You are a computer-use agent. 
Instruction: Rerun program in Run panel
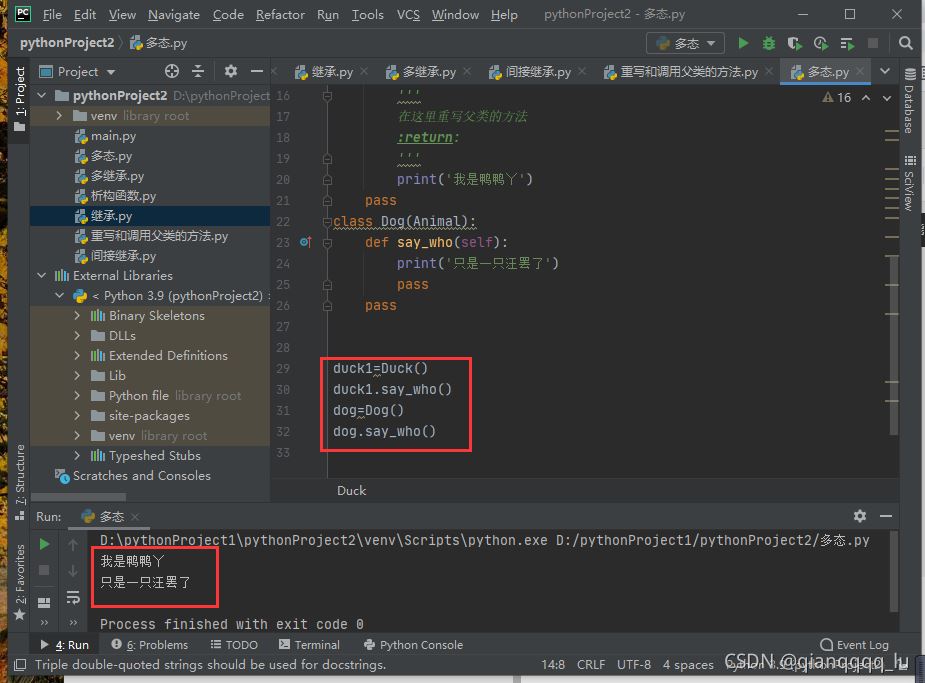pos(44,544)
